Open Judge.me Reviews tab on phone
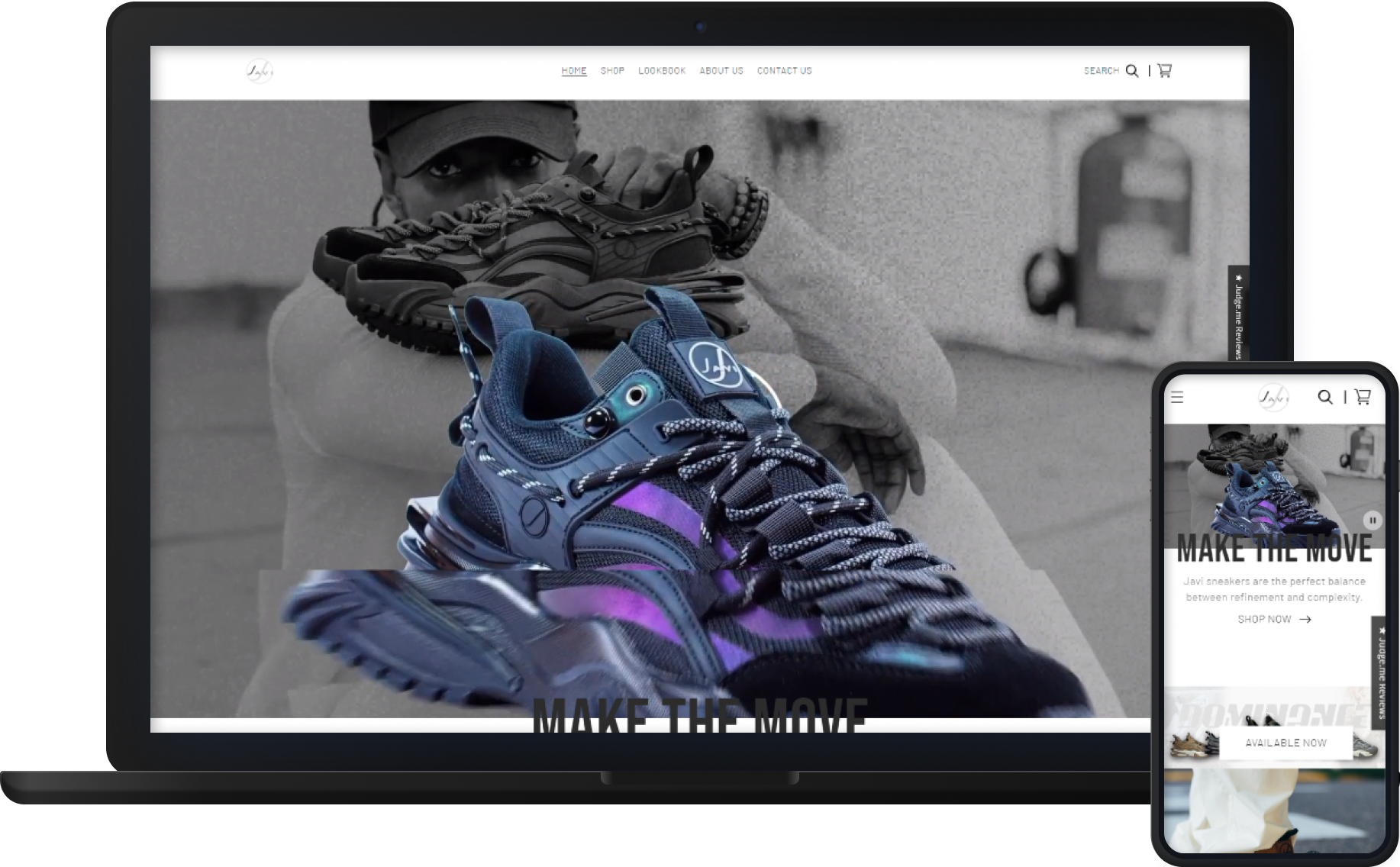The image size is (1400, 867). point(1379,668)
